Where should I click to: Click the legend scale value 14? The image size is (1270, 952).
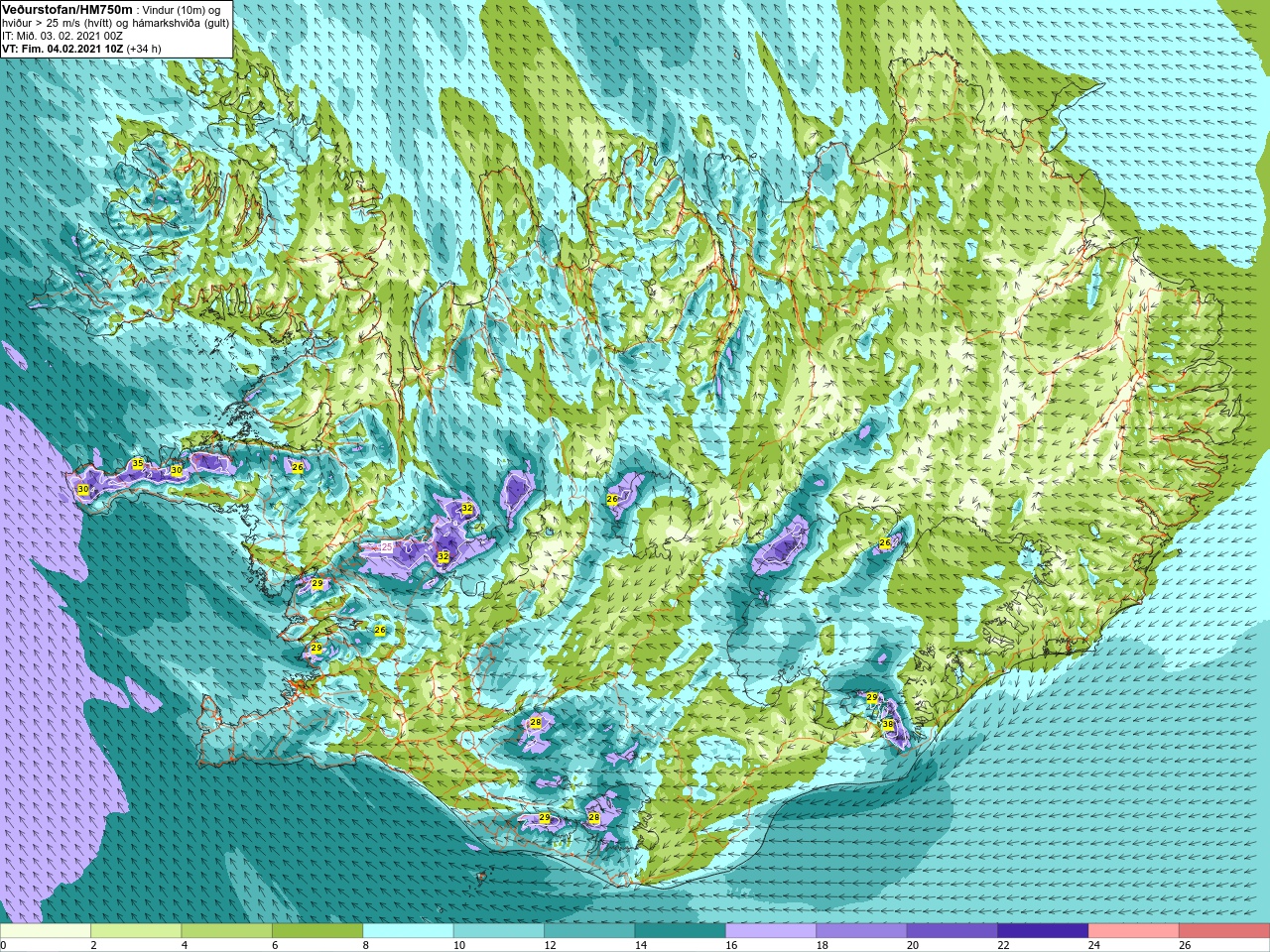coord(640,945)
